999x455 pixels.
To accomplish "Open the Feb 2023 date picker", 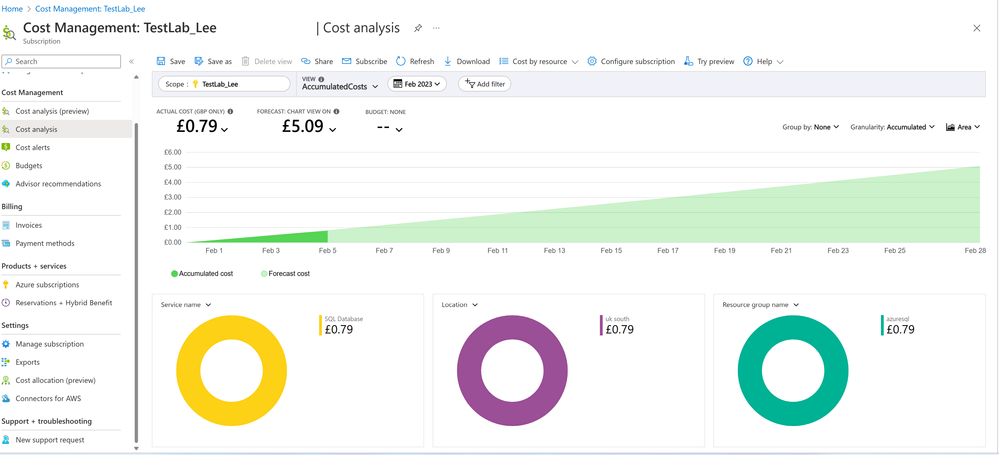I will (x=417, y=83).
